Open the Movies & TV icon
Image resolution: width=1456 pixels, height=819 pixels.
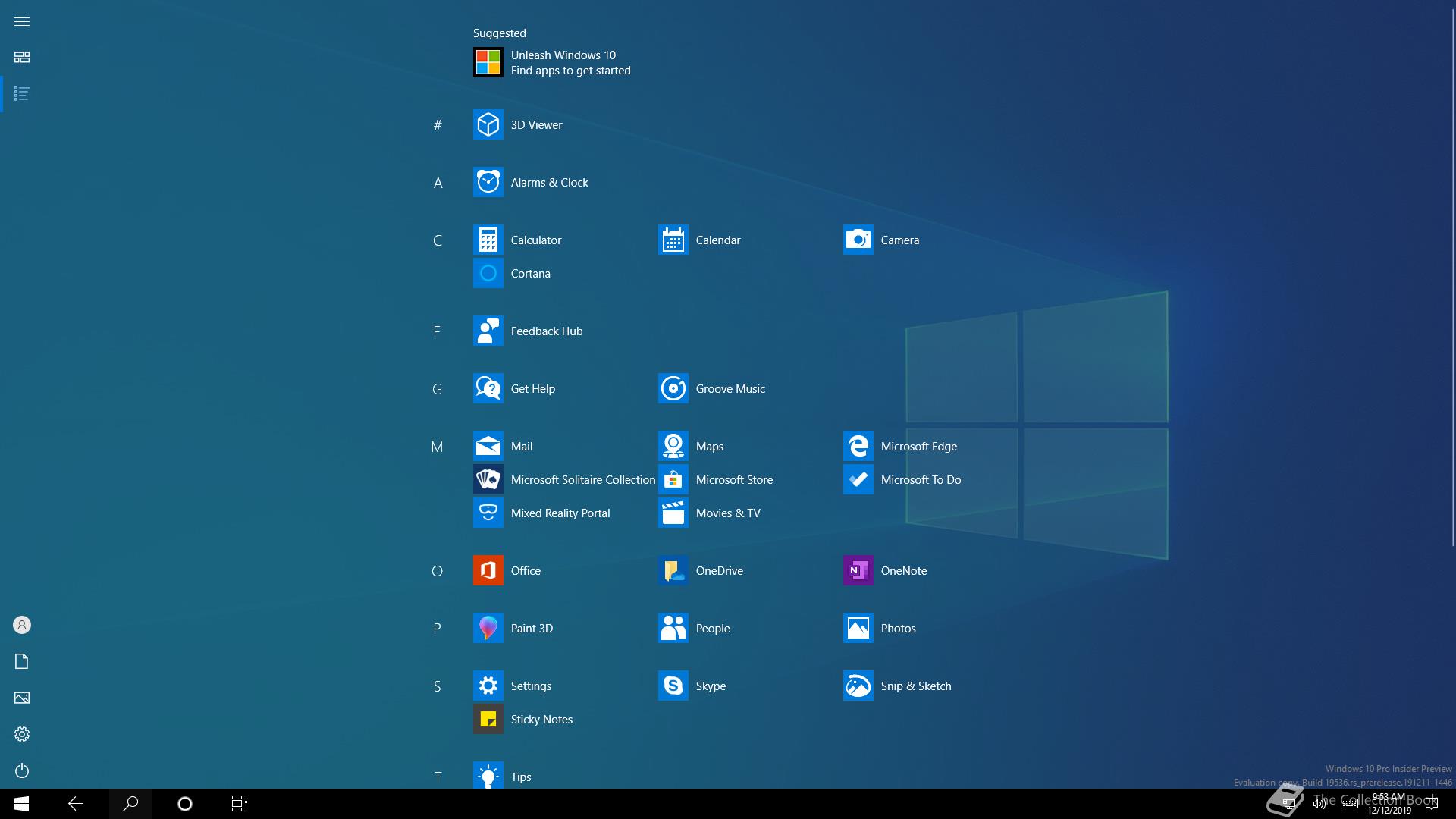pyautogui.click(x=673, y=513)
